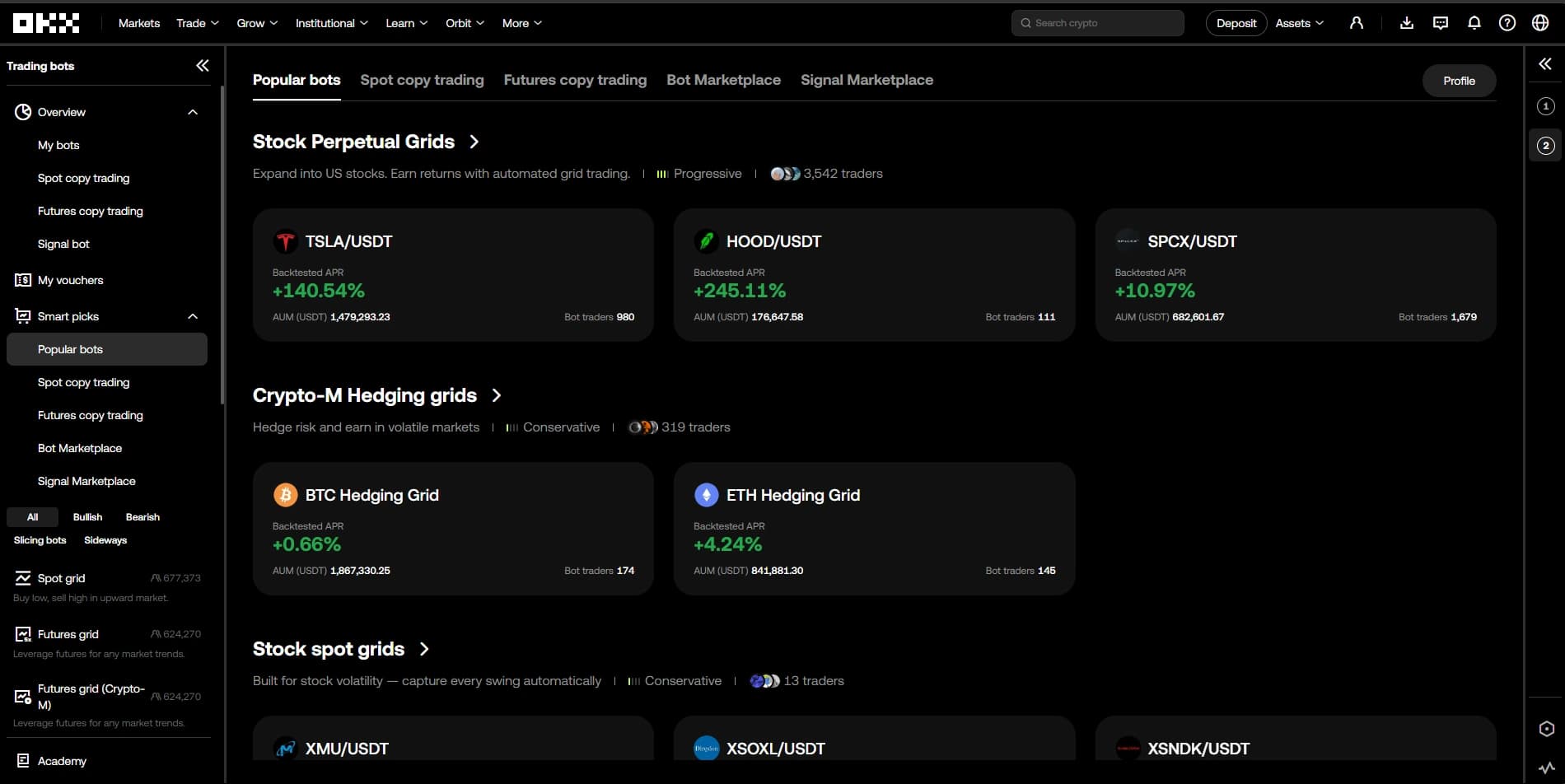
Task: Focus the Search crypto field
Action: click(1097, 23)
